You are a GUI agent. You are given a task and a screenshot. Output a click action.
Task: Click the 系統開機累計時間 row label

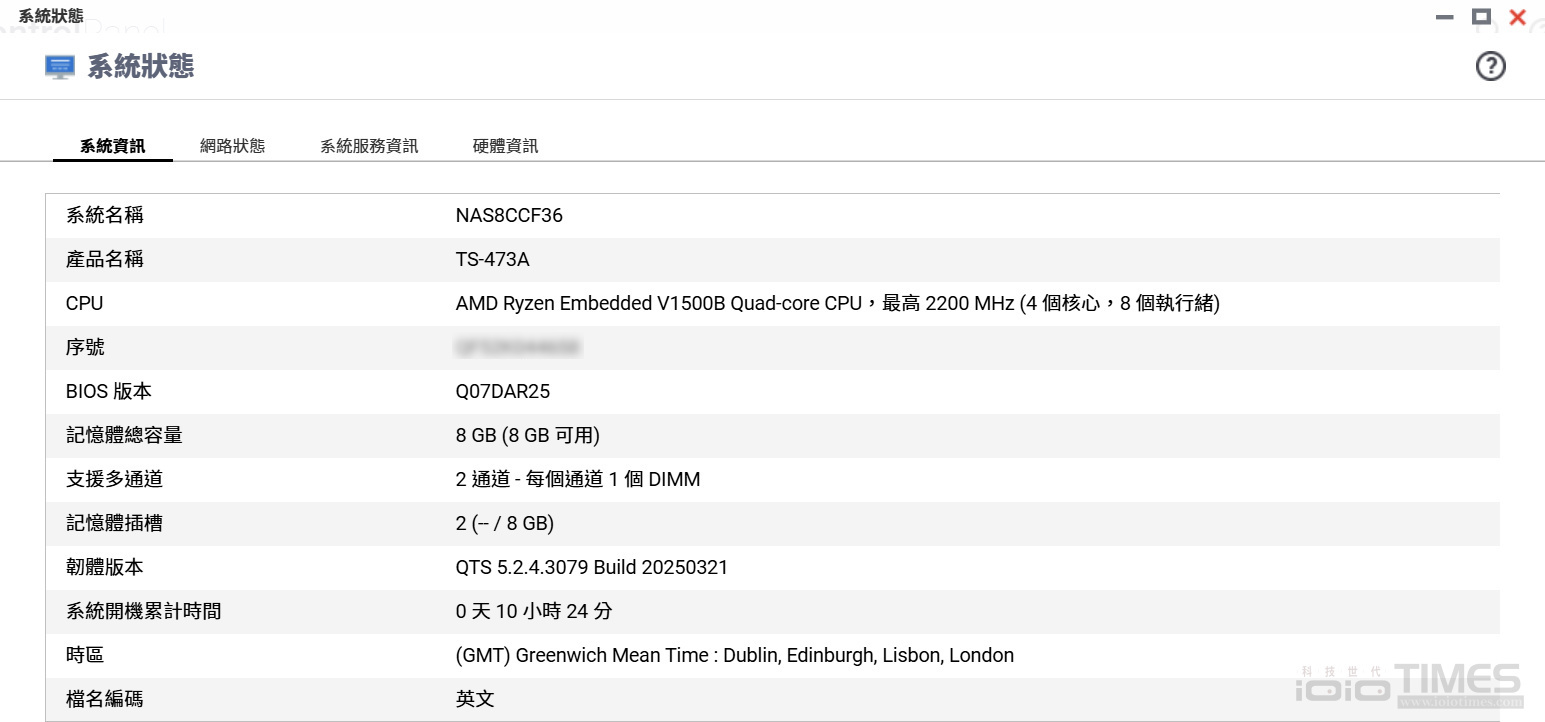click(143, 611)
